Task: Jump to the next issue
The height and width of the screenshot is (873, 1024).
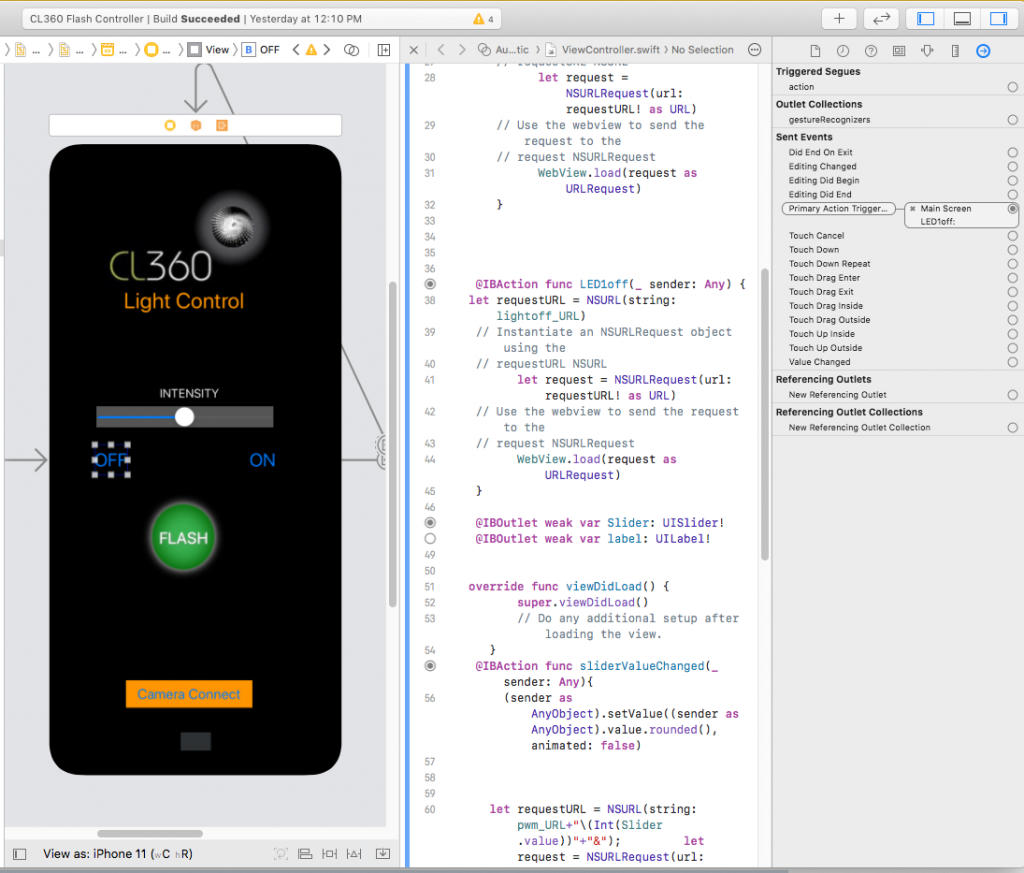Action: point(327,50)
